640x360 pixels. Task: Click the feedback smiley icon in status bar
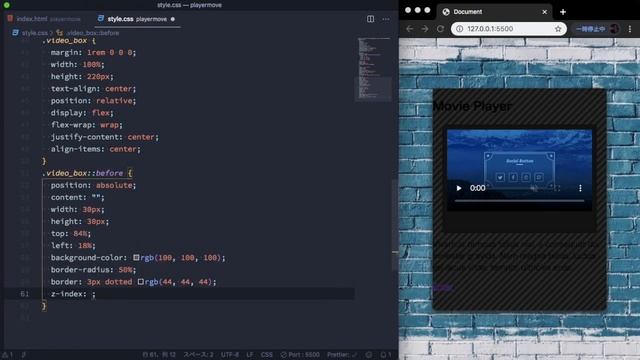369,355
